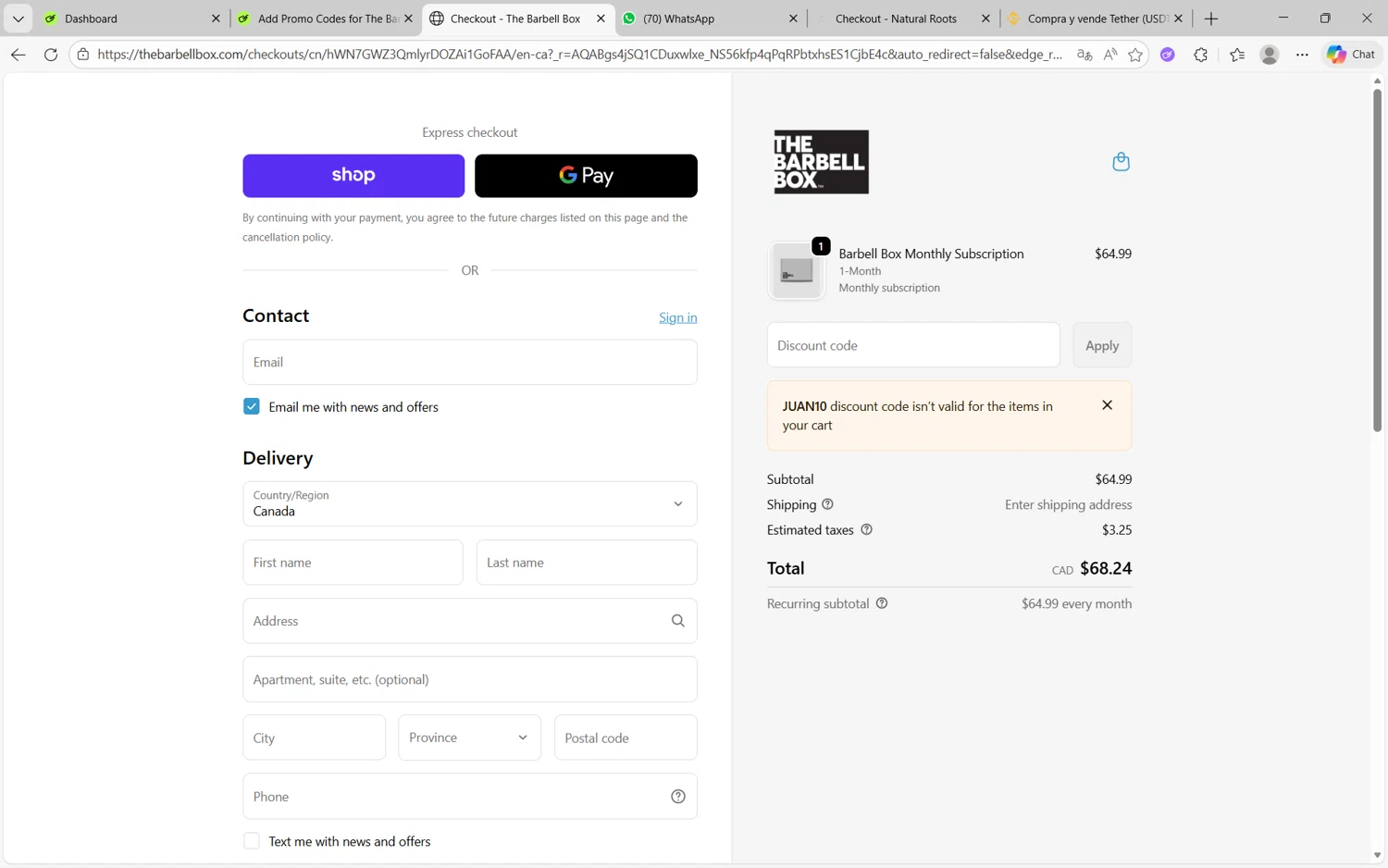Click the address search magnifier icon
The height and width of the screenshot is (868, 1388).
click(677, 621)
